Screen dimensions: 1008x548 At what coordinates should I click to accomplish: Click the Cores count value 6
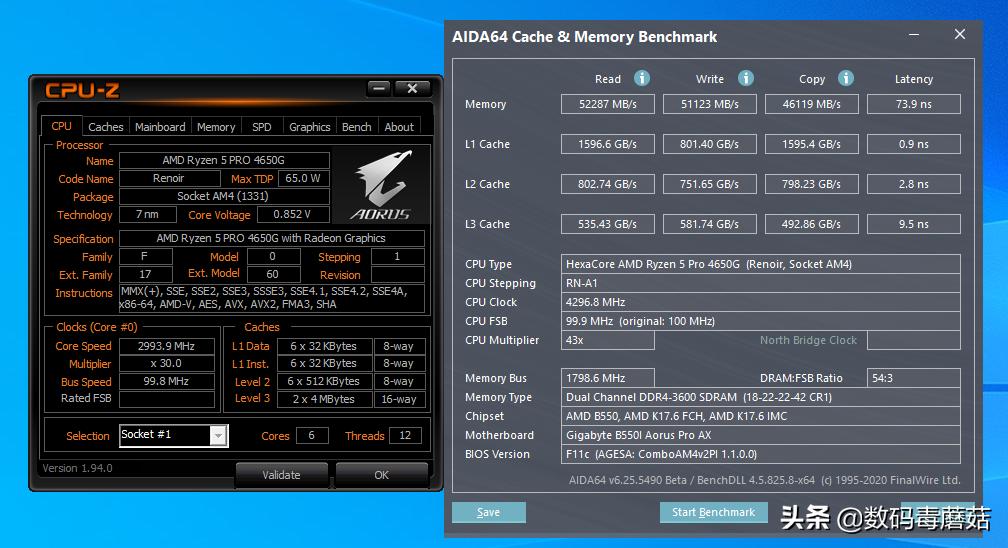(x=312, y=435)
